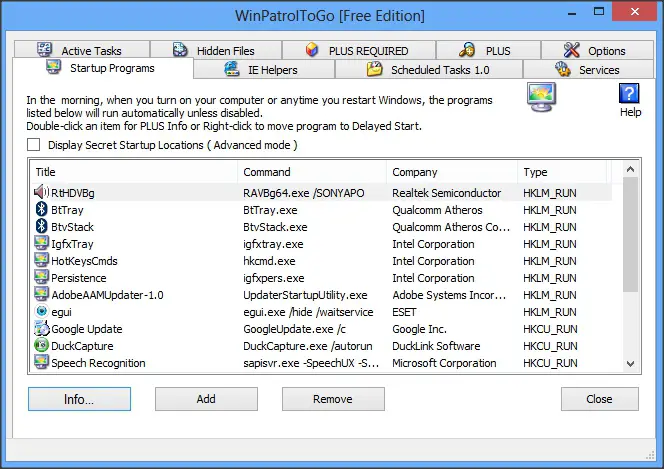Viewport: 664px width, 469px height.
Task: Click the IgfxTray row icon
Action: coord(42,243)
